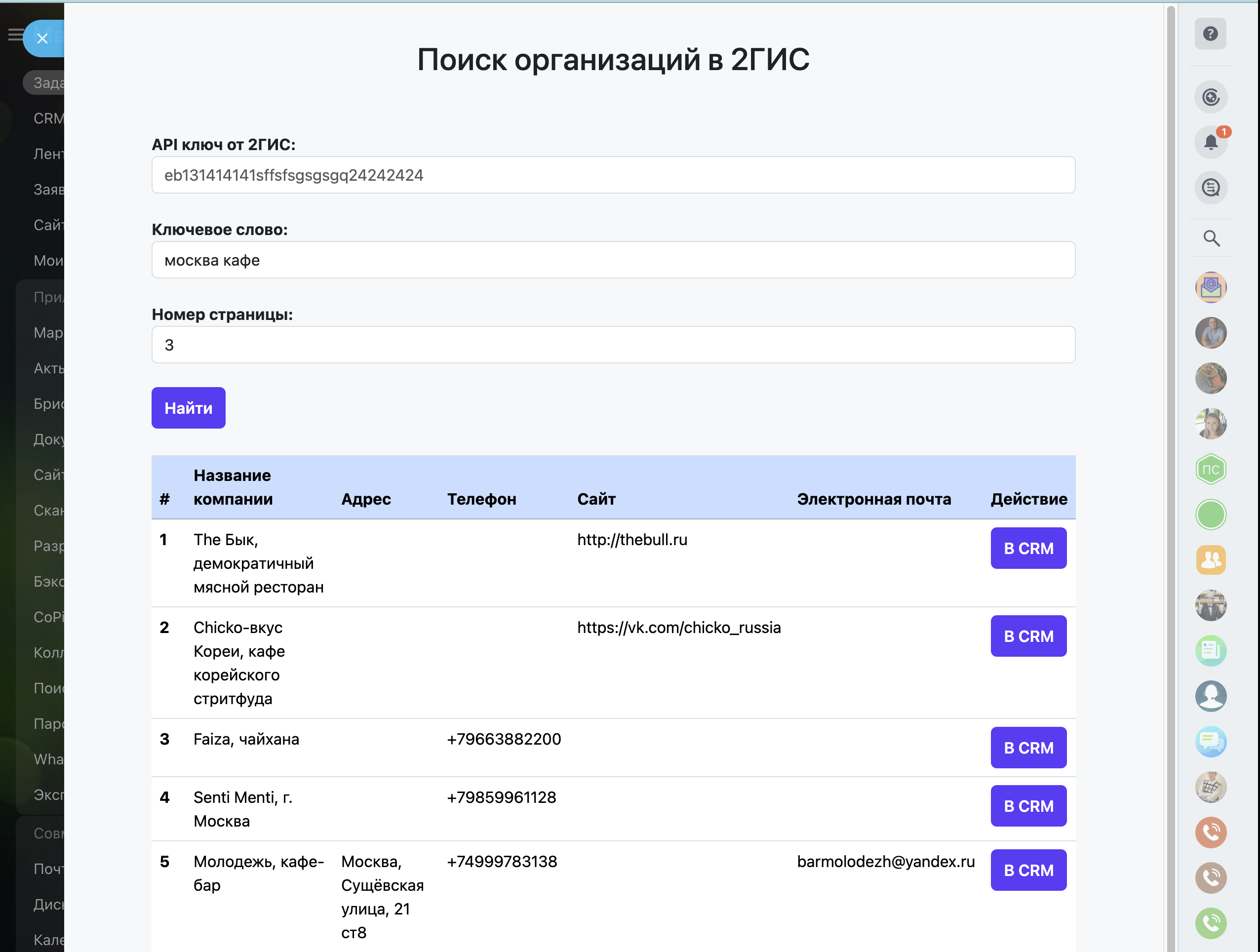Viewport: 1260px width, 952px height.
Task: Click В CRM for Молодежь кафе-бар
Action: (x=1028, y=870)
